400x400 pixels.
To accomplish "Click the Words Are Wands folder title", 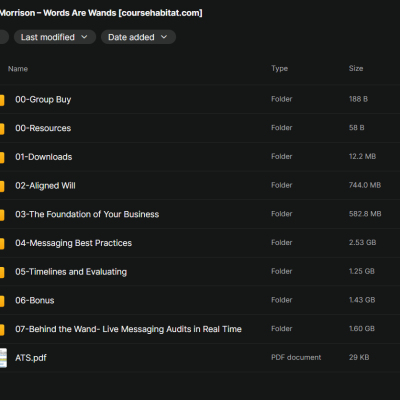I will [x=101, y=13].
